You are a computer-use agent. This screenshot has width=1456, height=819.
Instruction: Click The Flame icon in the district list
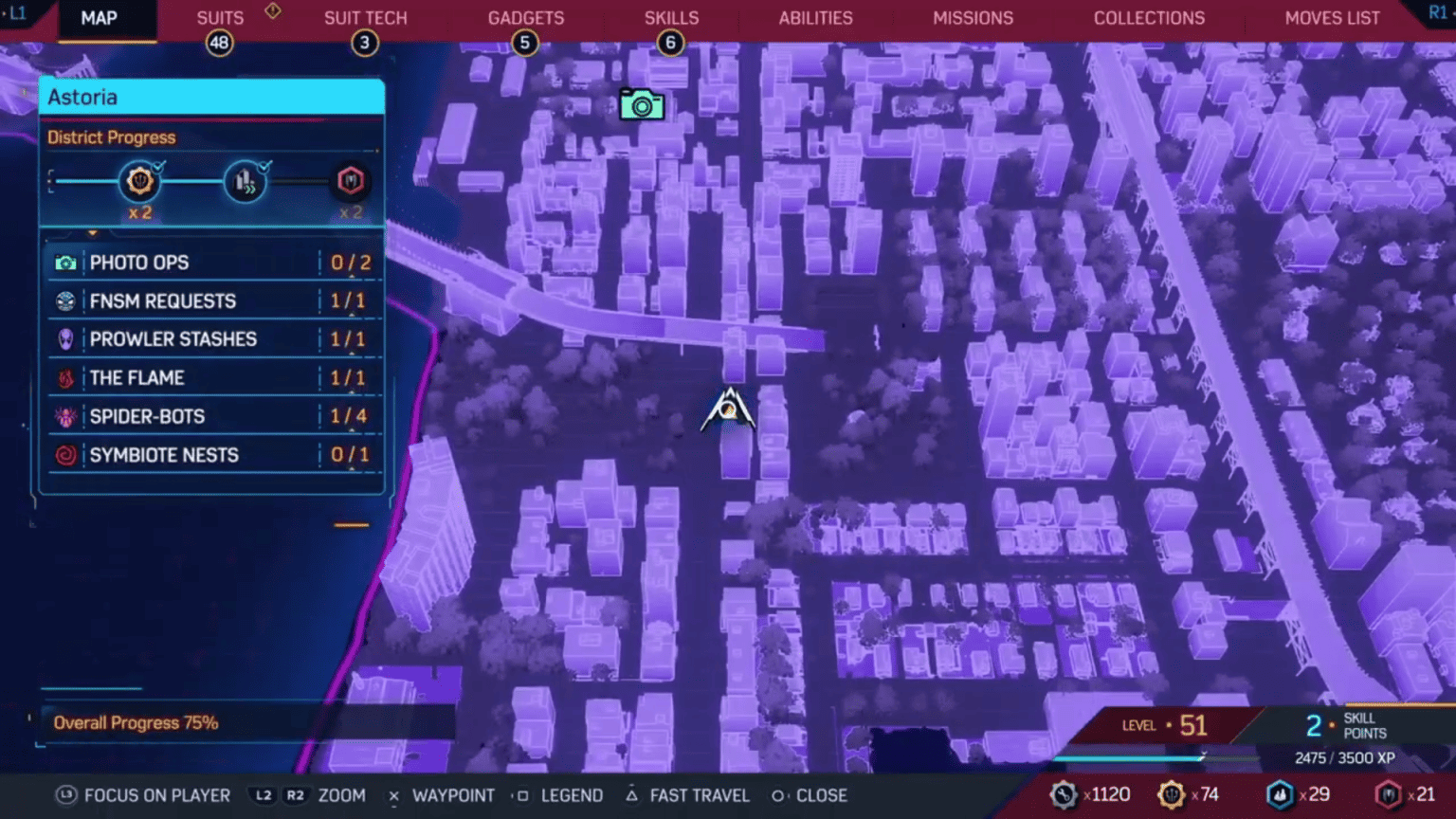point(64,377)
